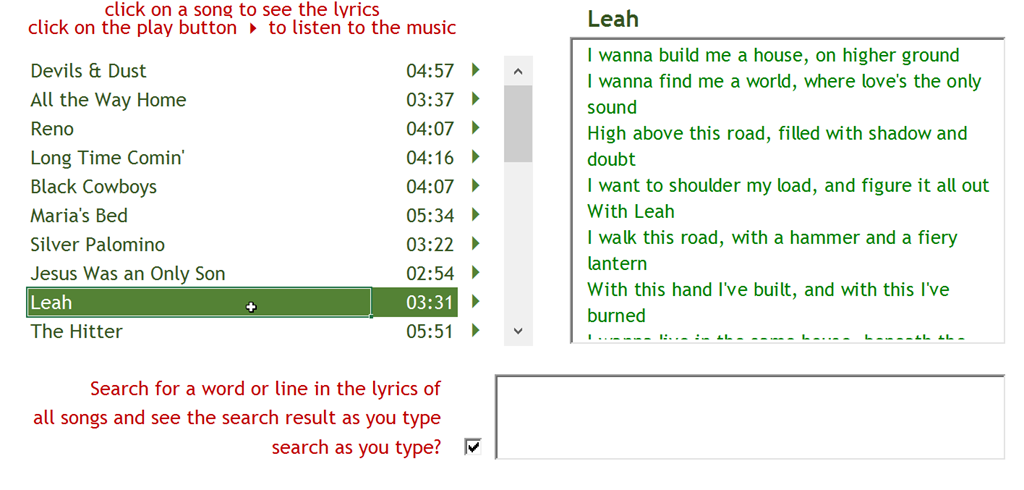Show lyrics for Devils & Dust
The width and height of the screenshot is (1024, 490).
[x=88, y=71]
